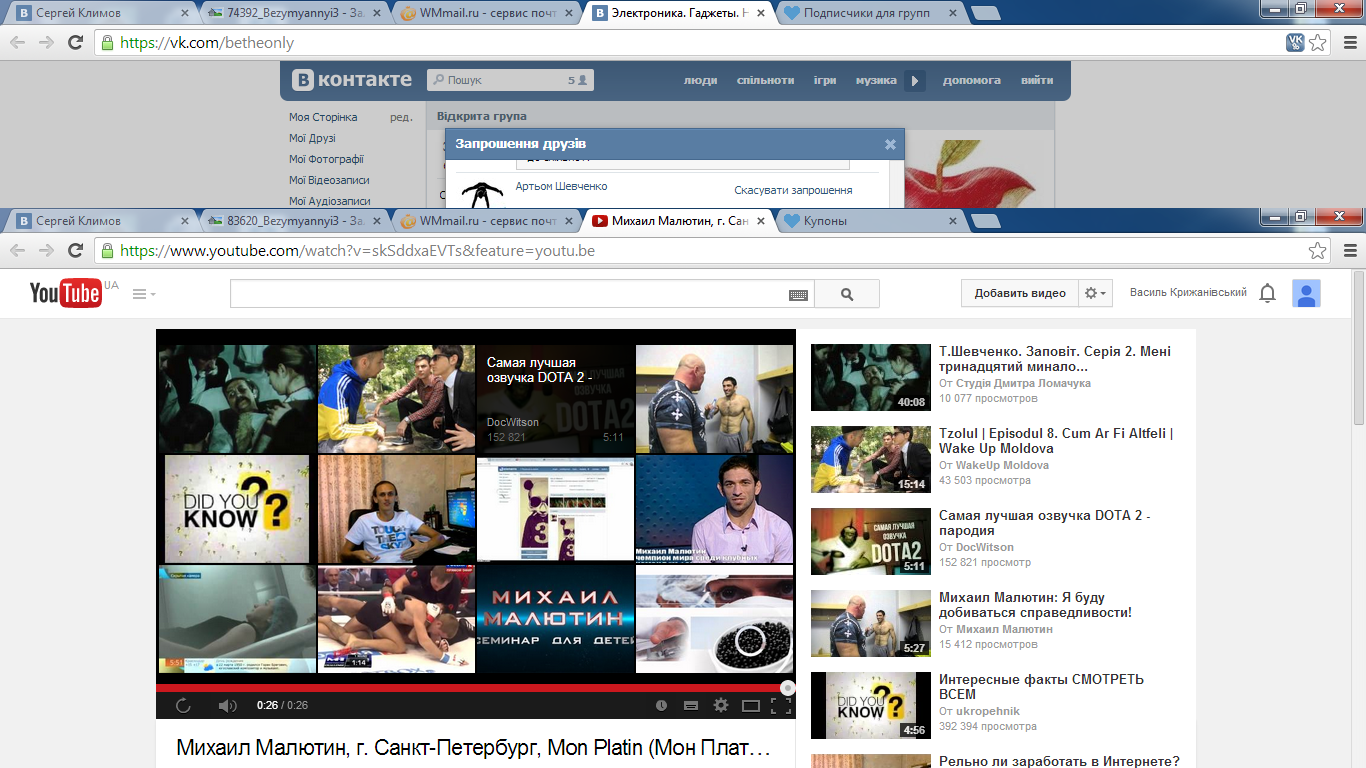Open sidebar video Интересные факты СМОТРЕТЬ ВСЕМ

pos(1041,687)
